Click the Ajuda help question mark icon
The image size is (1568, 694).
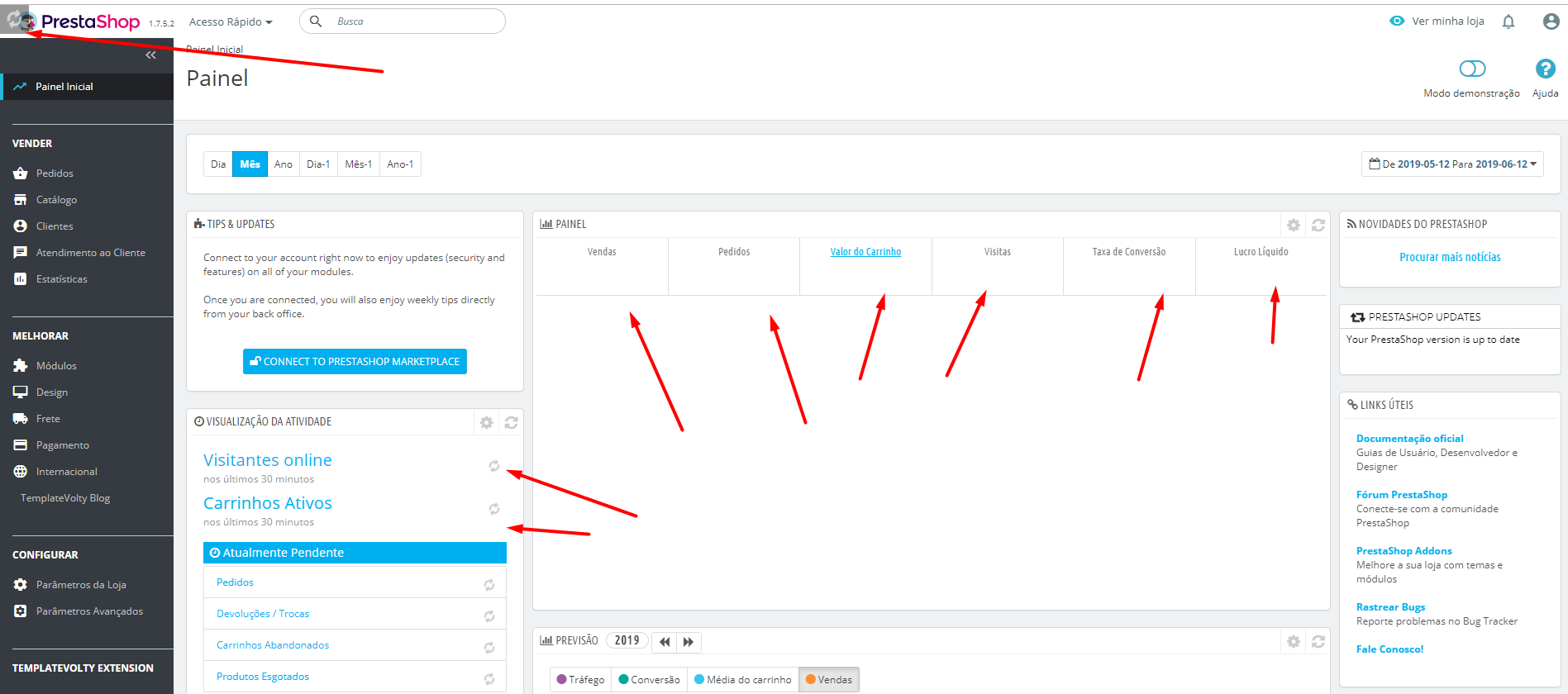click(x=1545, y=69)
